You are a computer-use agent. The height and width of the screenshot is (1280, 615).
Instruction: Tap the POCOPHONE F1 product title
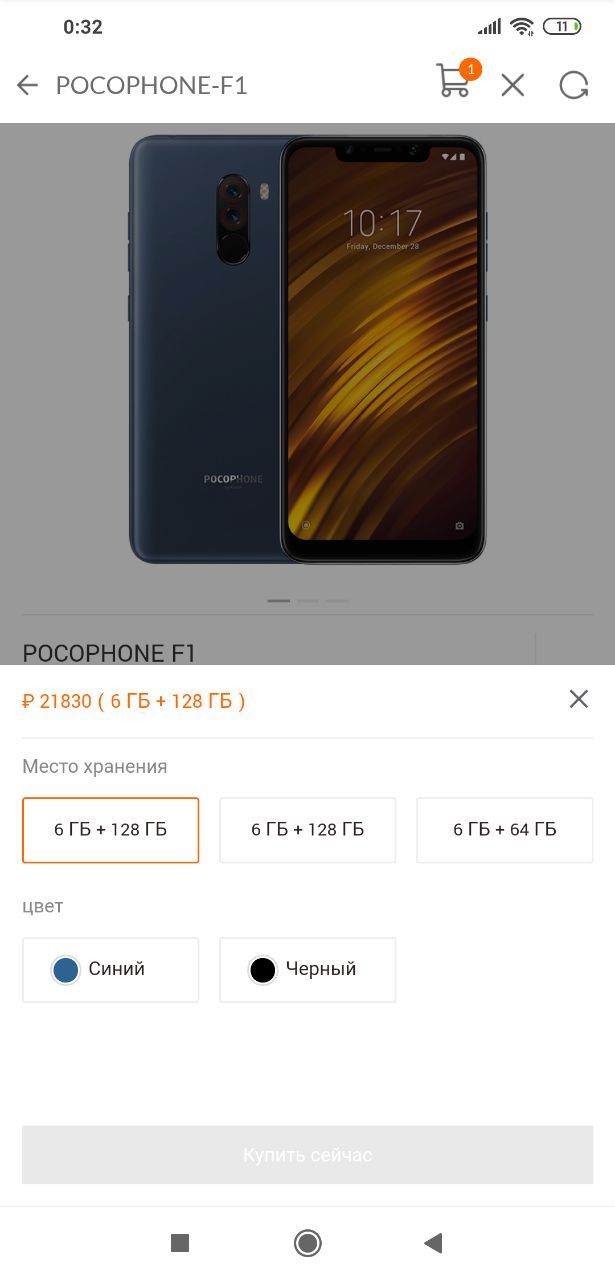[109, 653]
